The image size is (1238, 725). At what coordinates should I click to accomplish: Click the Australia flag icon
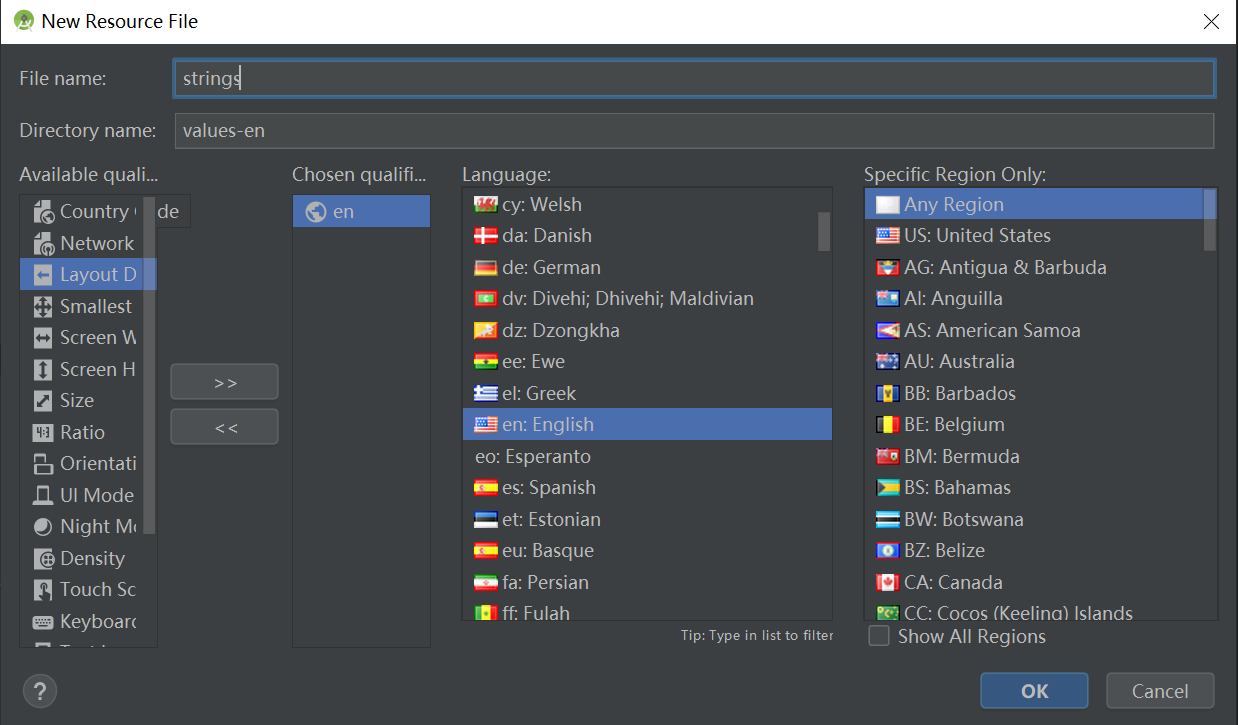point(887,362)
